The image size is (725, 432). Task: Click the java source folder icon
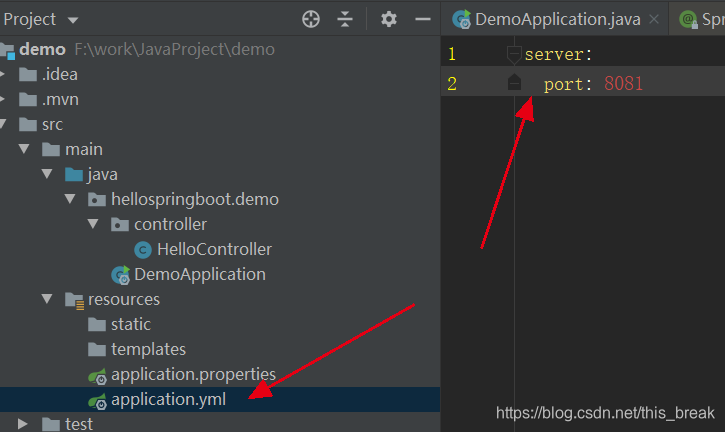(74, 174)
